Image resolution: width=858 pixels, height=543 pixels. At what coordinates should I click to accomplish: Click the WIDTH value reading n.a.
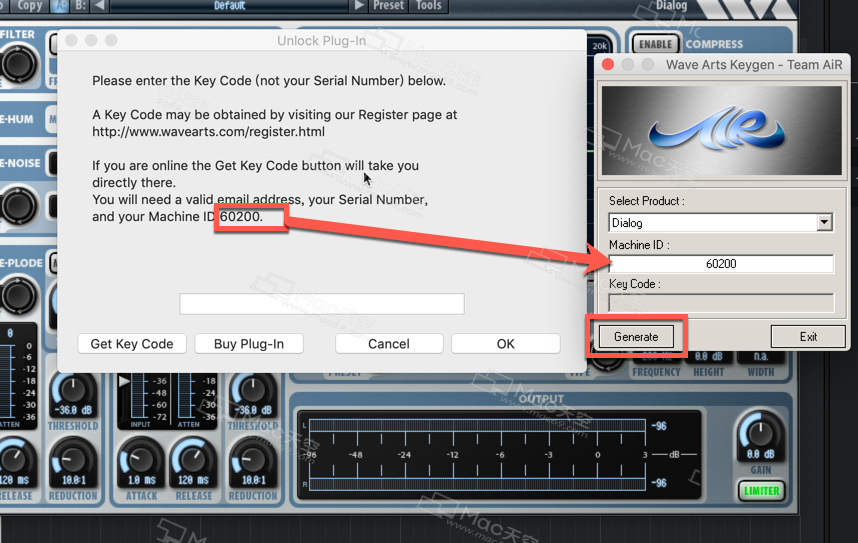click(761, 356)
